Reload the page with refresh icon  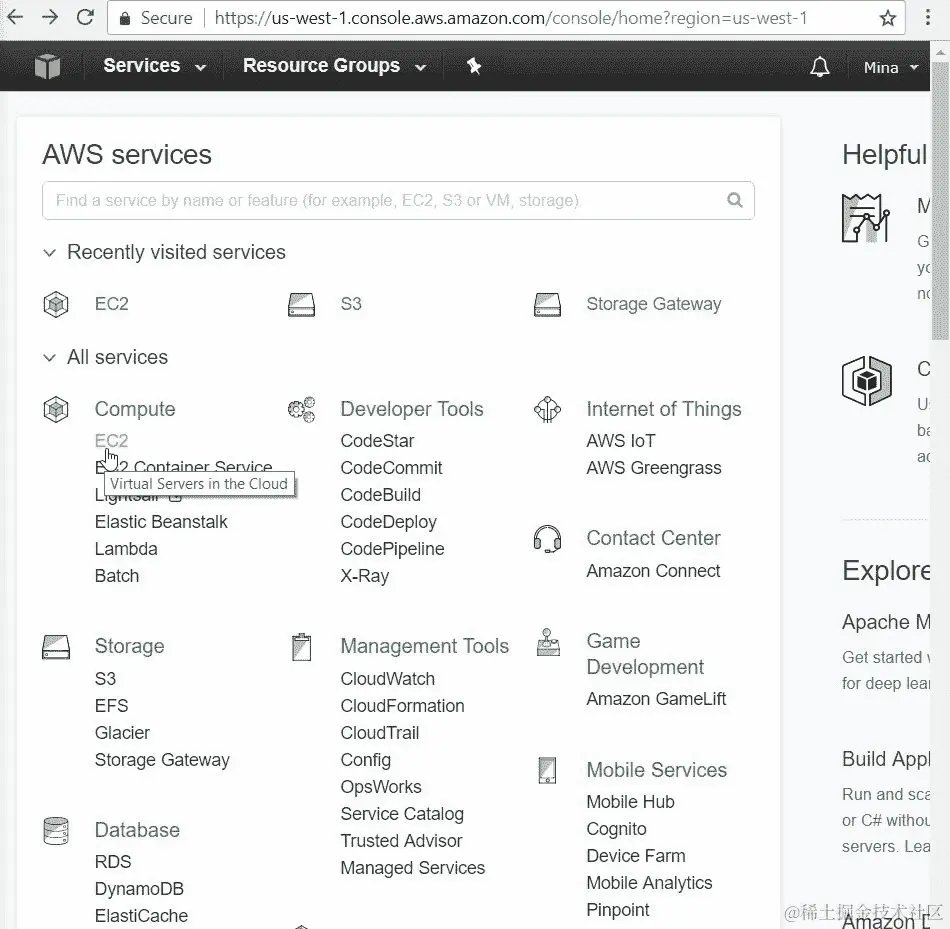(x=85, y=17)
